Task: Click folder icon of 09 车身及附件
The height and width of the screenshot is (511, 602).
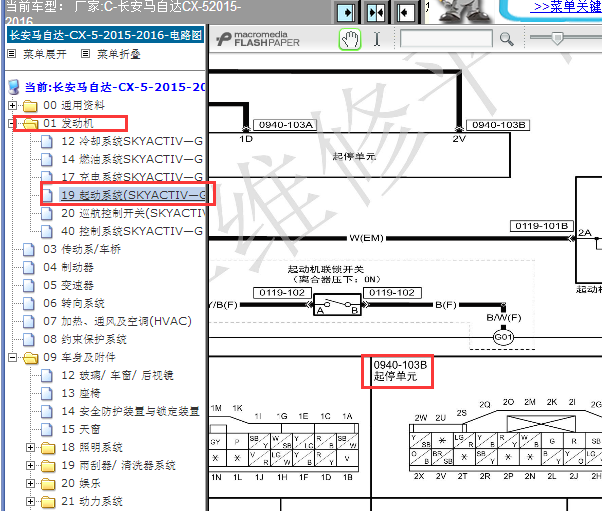Action: click(31, 358)
